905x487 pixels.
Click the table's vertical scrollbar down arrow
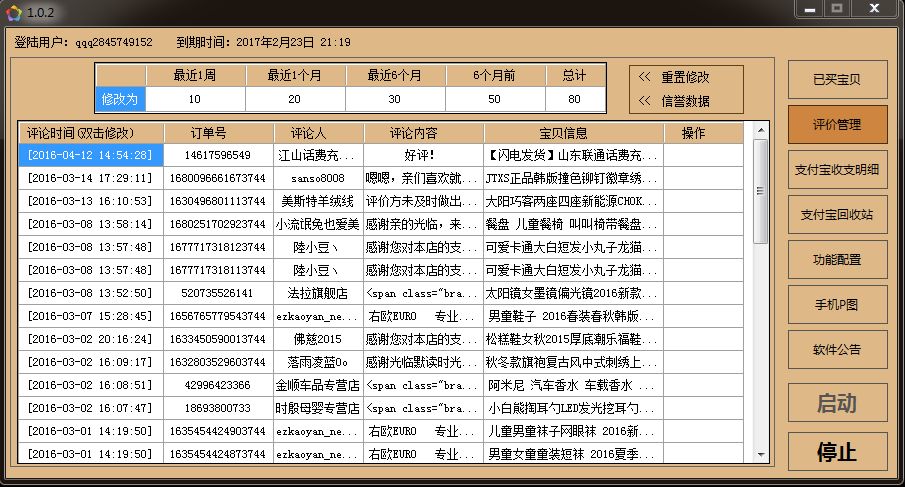(x=761, y=456)
